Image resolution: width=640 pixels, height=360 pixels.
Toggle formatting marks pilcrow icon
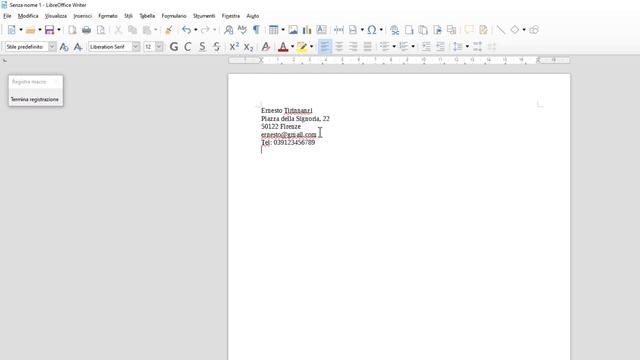(256, 30)
